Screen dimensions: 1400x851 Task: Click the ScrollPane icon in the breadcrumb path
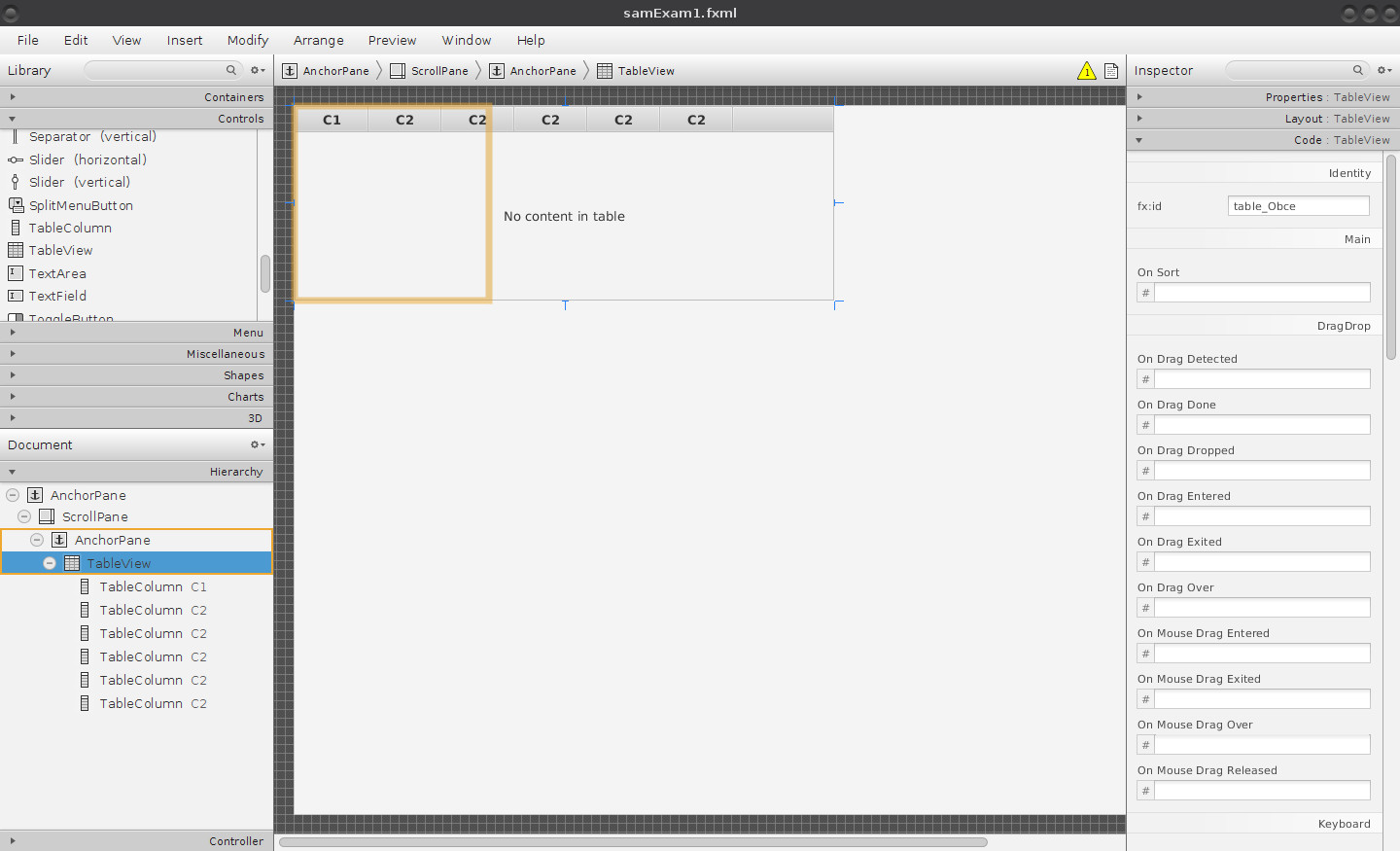396,70
